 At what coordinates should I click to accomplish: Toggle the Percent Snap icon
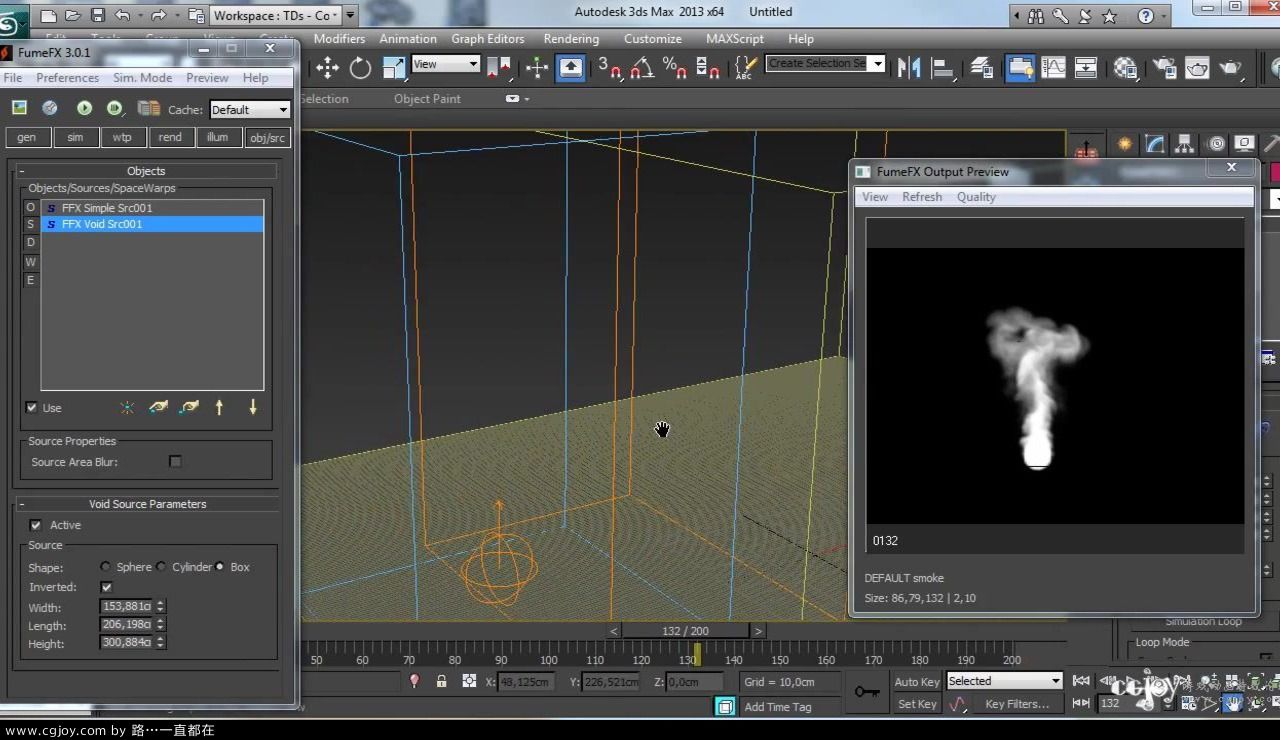(x=675, y=68)
